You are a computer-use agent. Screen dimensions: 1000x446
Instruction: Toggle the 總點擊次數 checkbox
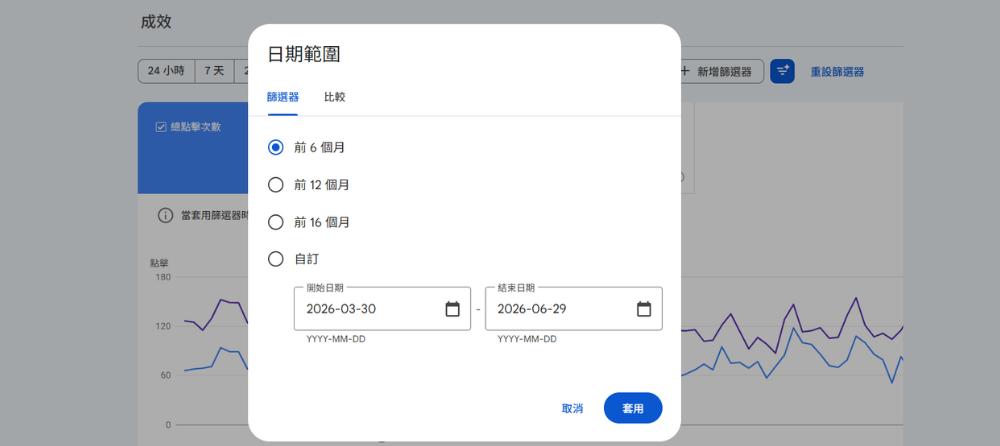point(161,127)
